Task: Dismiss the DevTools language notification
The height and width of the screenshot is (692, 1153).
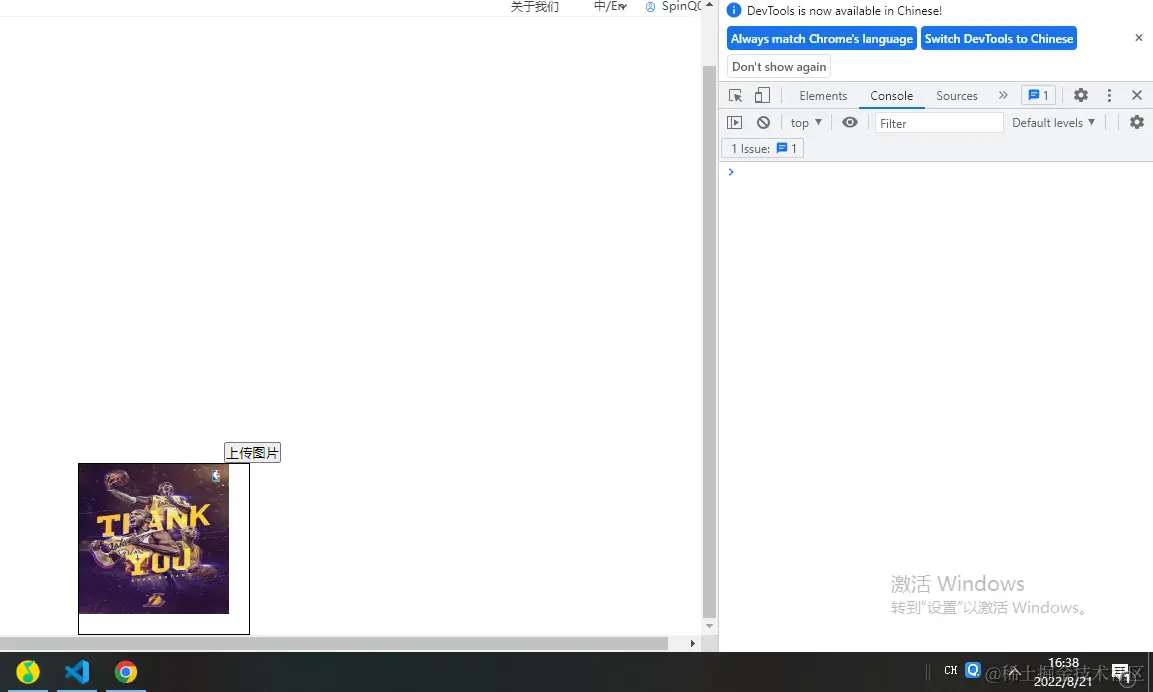Action: coord(1138,38)
